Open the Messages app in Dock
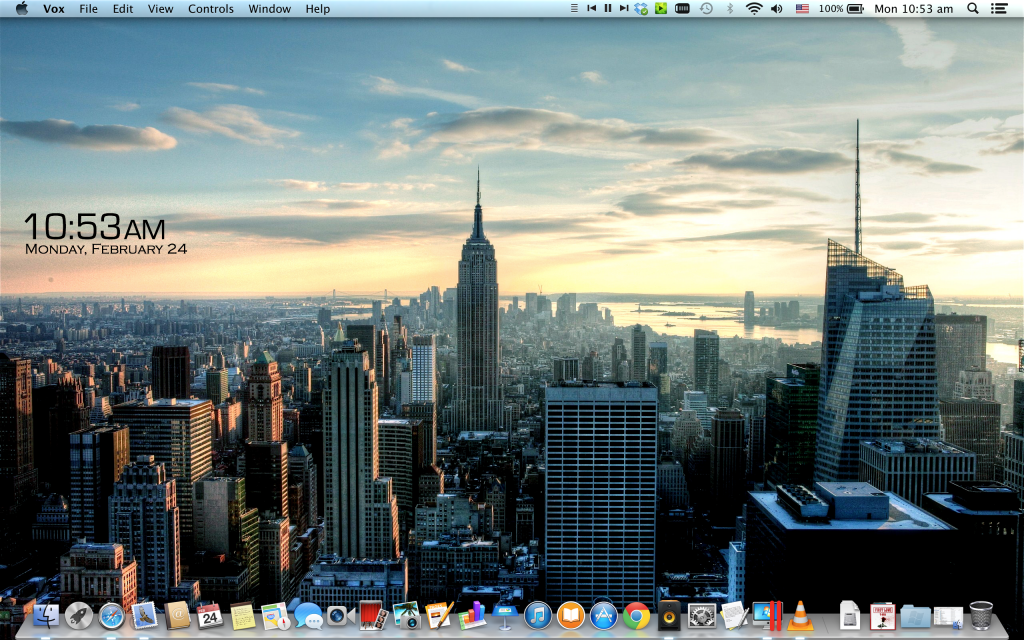Viewport: 1024px width, 640px height. click(x=307, y=615)
